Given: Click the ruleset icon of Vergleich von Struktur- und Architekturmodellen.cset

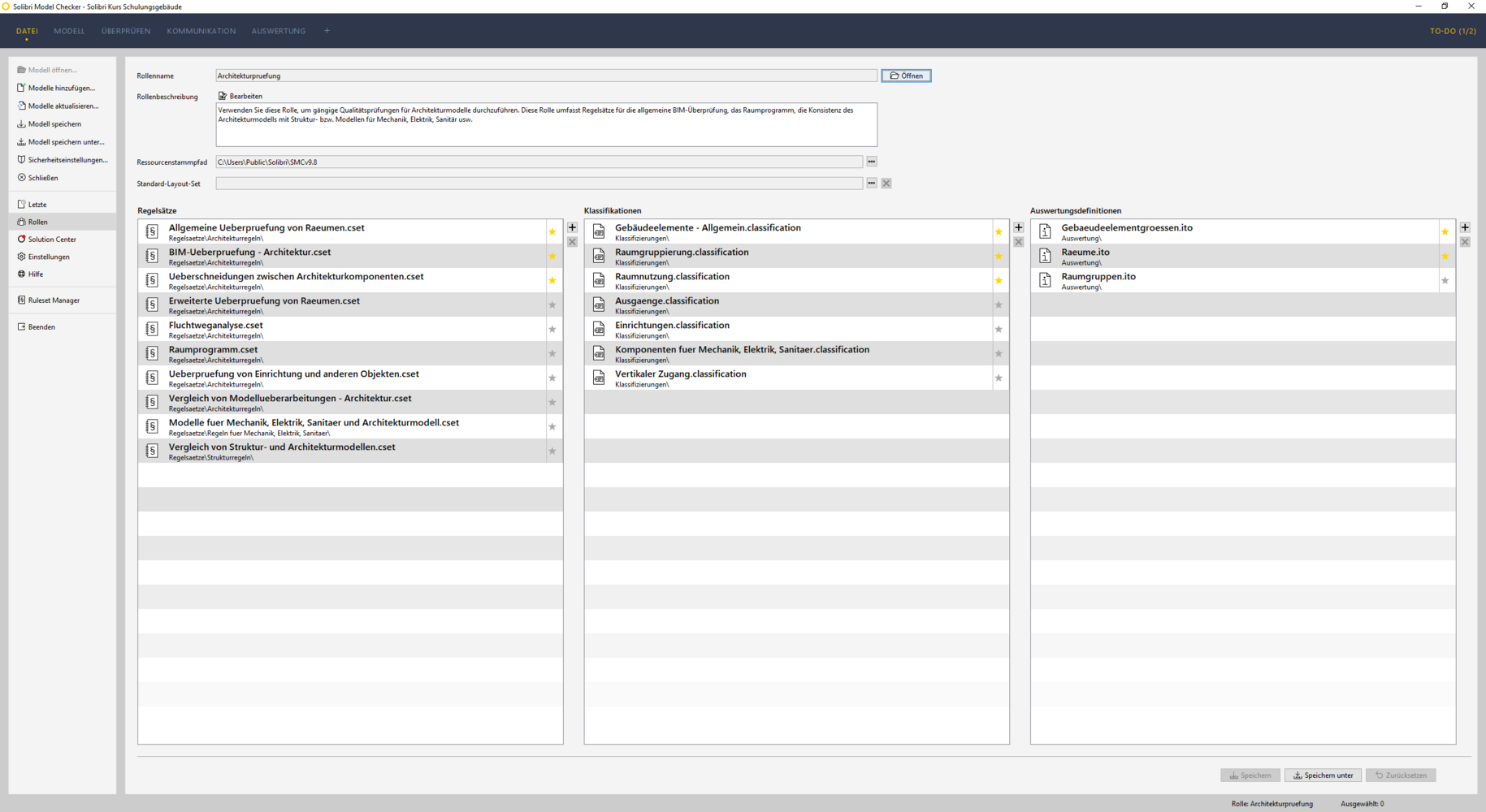Looking at the screenshot, I should (x=152, y=451).
